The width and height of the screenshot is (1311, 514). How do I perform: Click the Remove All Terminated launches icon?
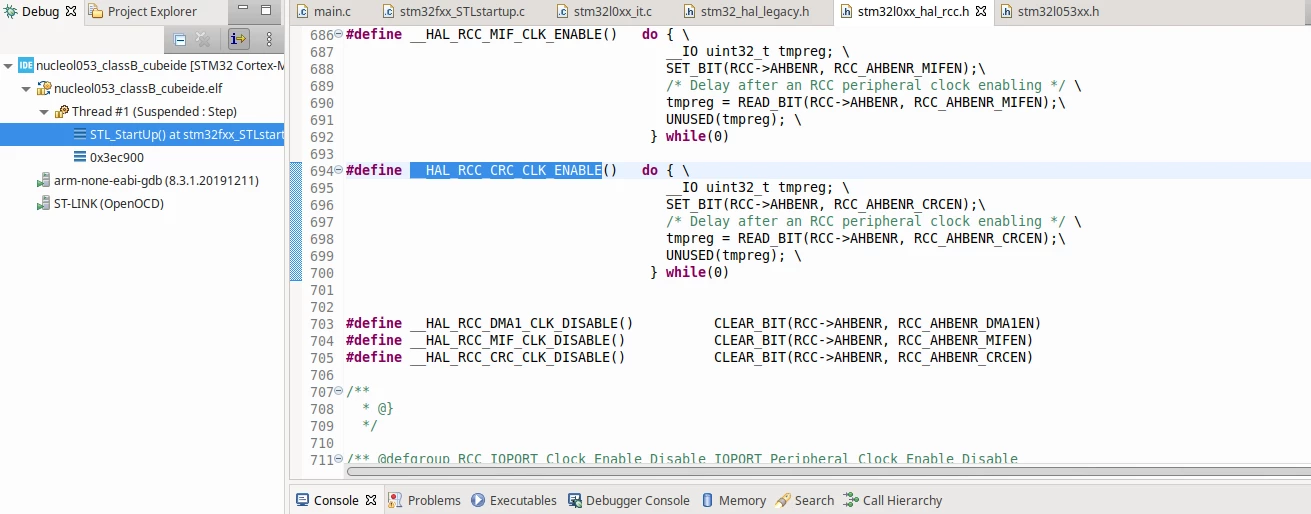[203, 40]
